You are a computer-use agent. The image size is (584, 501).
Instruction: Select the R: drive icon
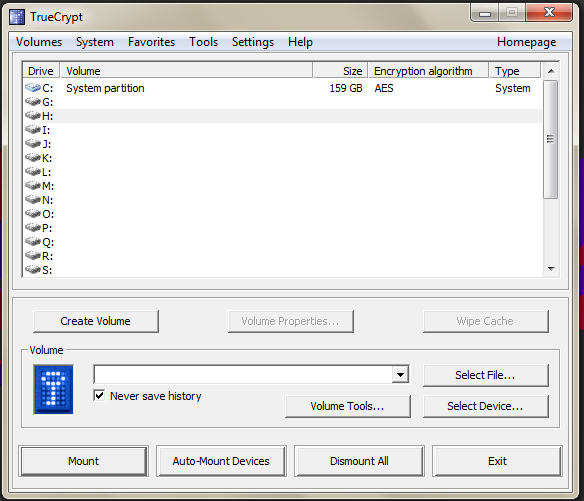[x=33, y=256]
